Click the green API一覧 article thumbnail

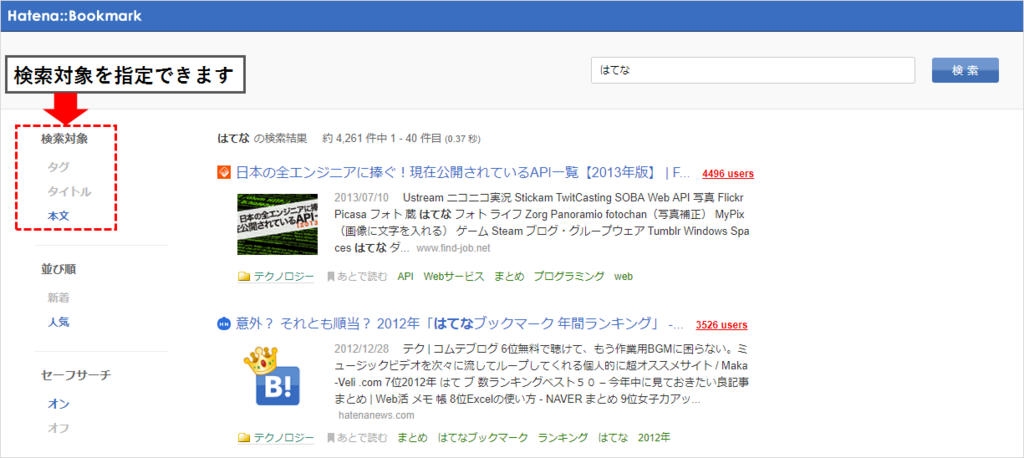coord(278,224)
